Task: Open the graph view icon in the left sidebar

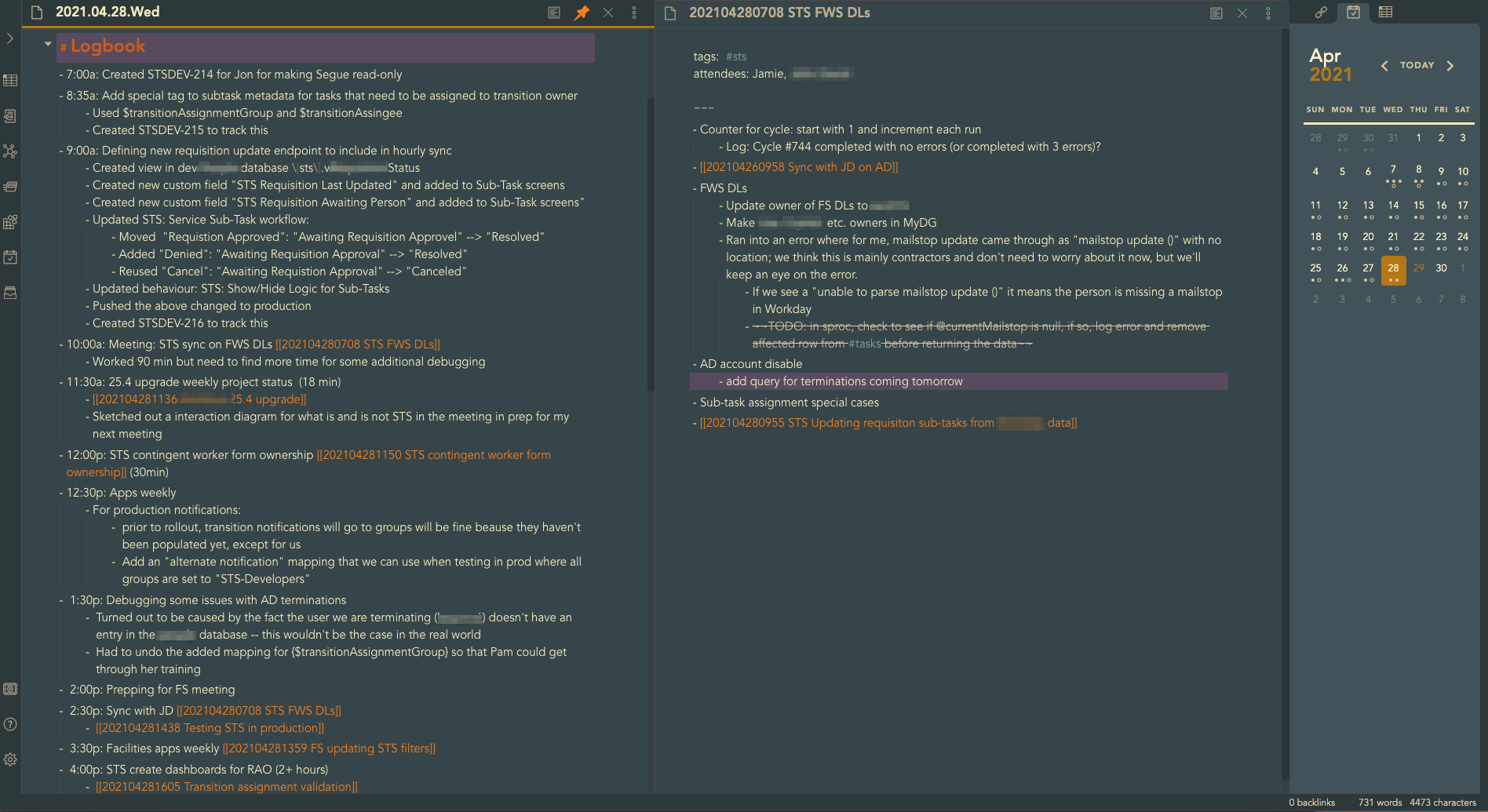Action: pyautogui.click(x=10, y=151)
